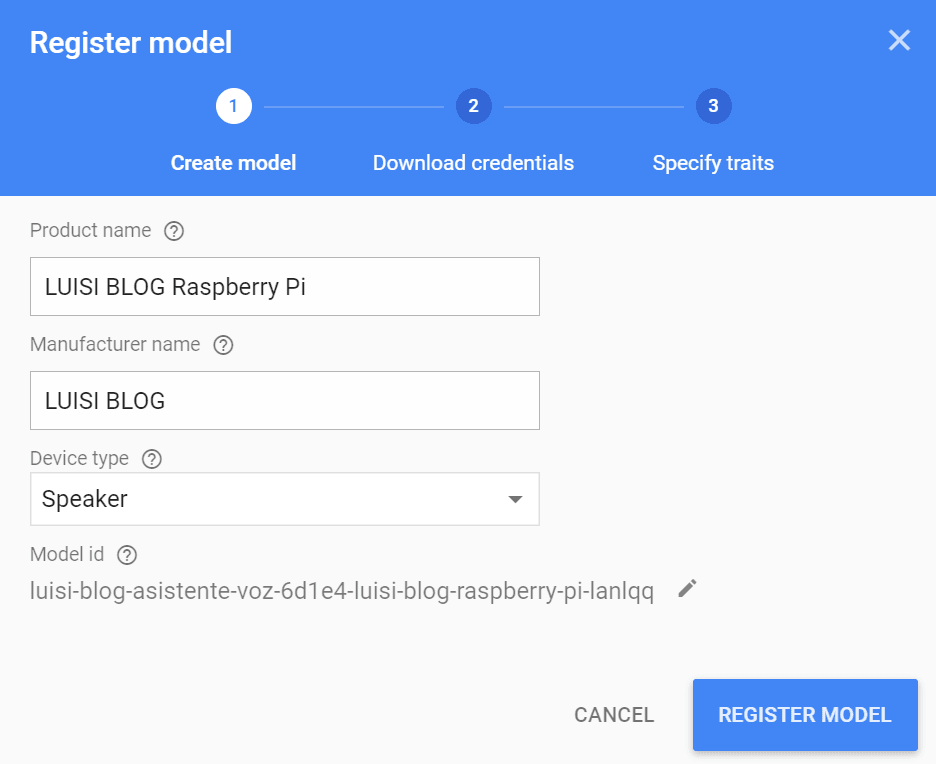Viewport: 936px width, 764px height.
Task: Switch to the Download credentials step
Action: [x=473, y=163]
